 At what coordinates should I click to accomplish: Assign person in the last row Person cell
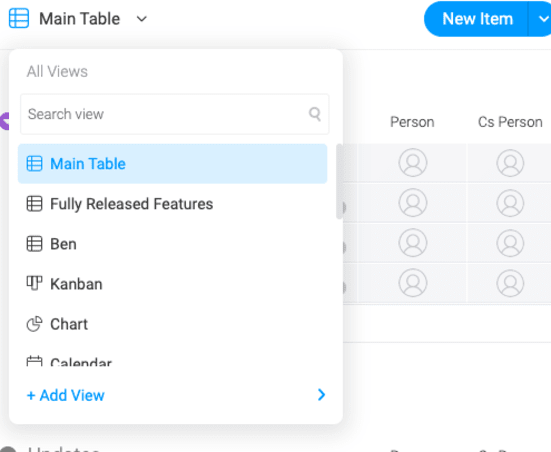click(x=413, y=283)
